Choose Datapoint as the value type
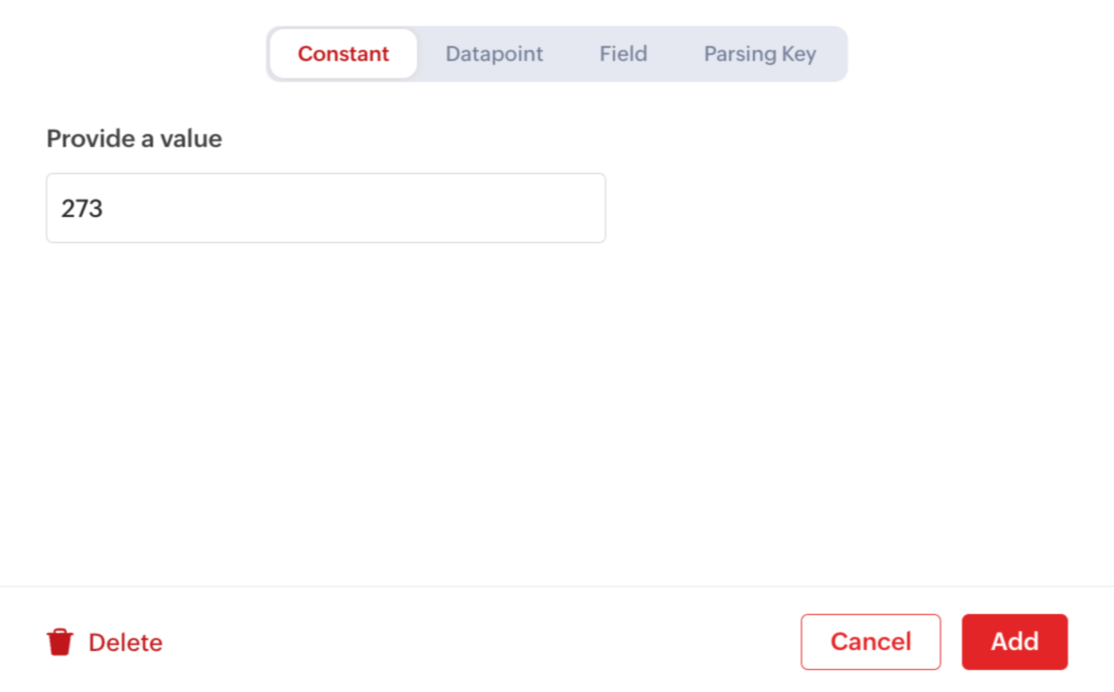 pyautogui.click(x=494, y=54)
